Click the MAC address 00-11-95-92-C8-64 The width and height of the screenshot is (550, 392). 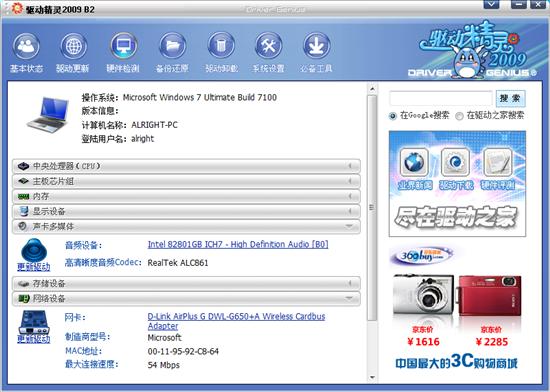(x=183, y=351)
